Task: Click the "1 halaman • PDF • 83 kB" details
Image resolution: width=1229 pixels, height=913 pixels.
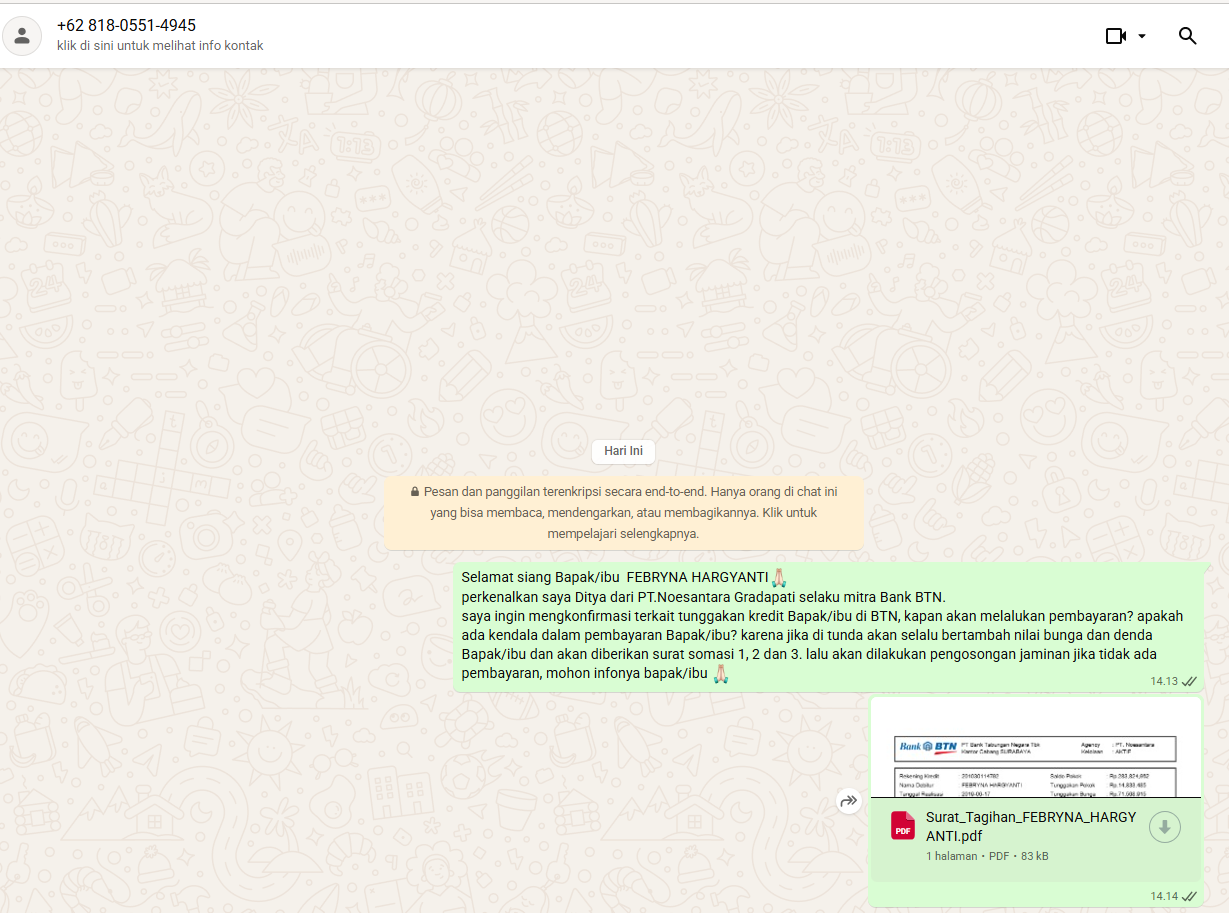Action: tap(986, 856)
